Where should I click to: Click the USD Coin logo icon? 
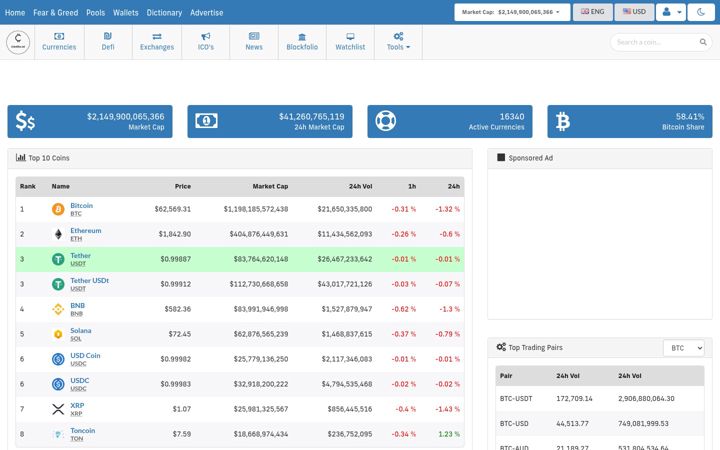coord(58,359)
